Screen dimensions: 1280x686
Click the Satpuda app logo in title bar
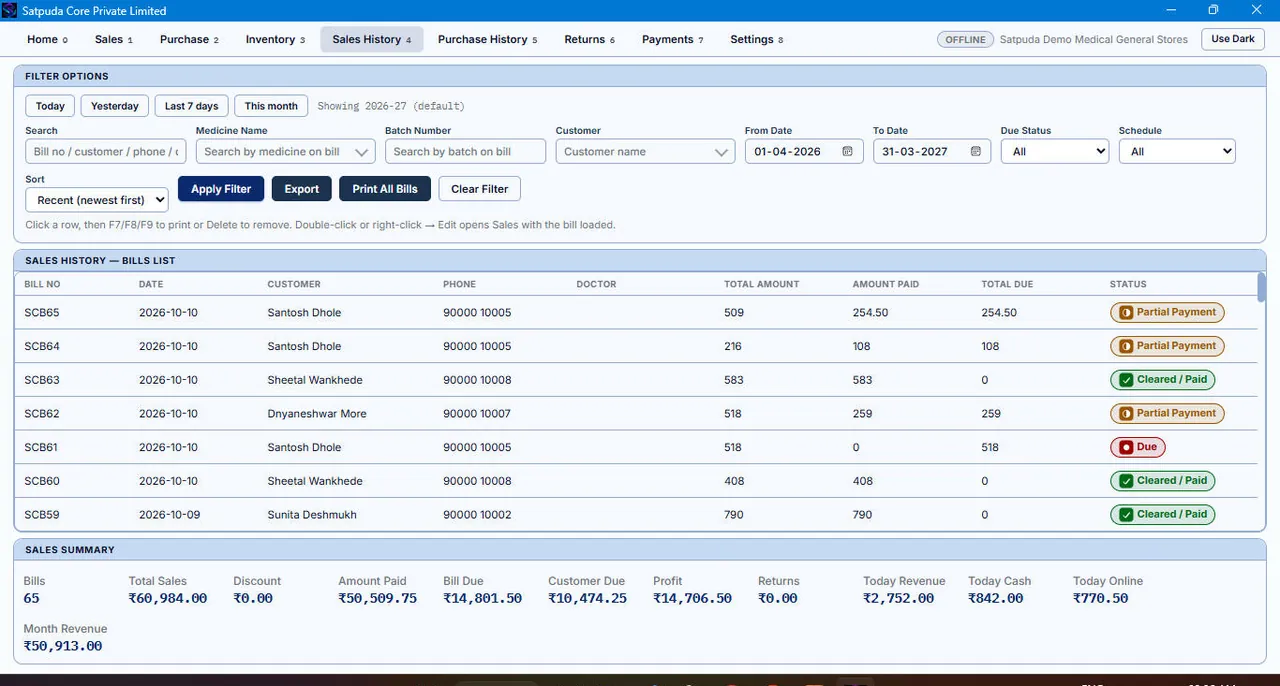coord(10,10)
